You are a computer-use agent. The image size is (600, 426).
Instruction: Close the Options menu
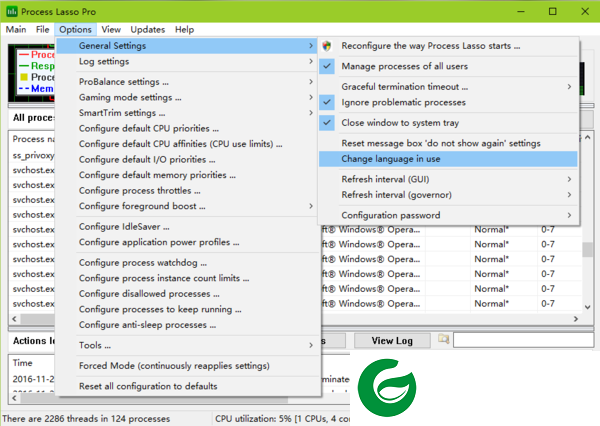[x=75, y=29]
